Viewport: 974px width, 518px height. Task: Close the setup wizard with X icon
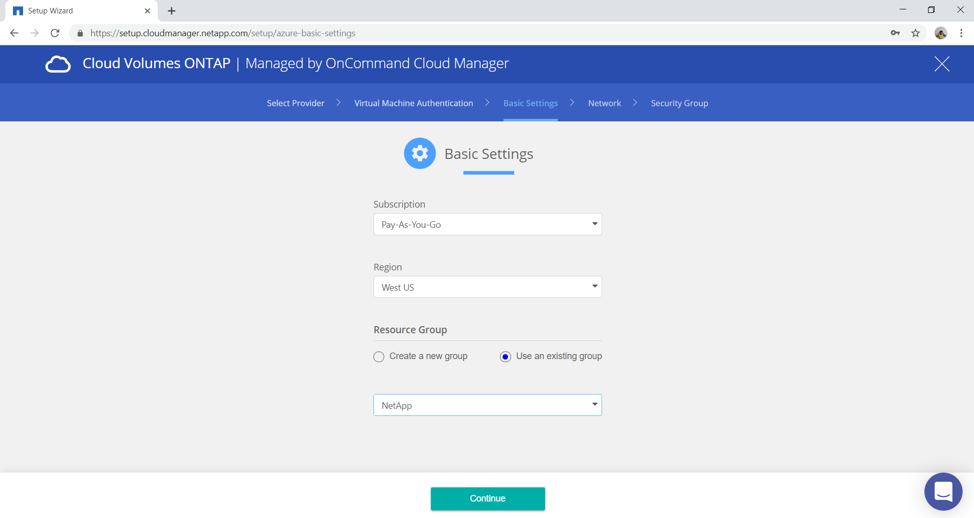click(941, 64)
